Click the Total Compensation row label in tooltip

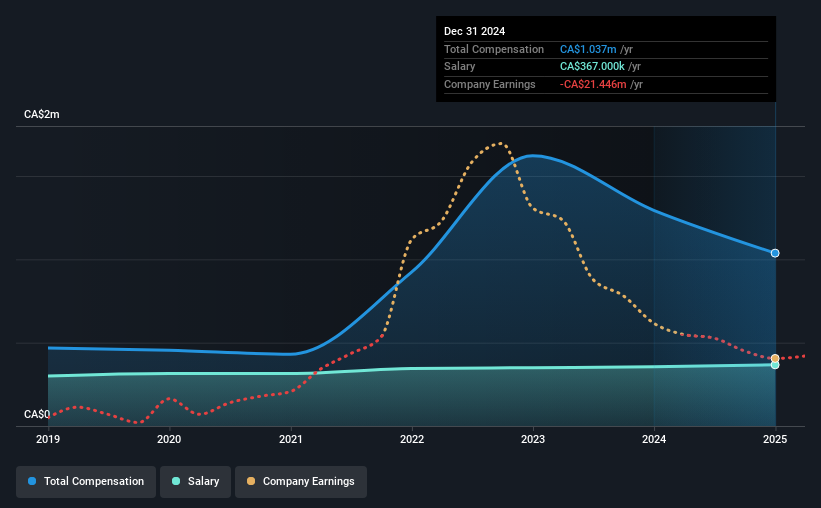pyautogui.click(x=494, y=49)
